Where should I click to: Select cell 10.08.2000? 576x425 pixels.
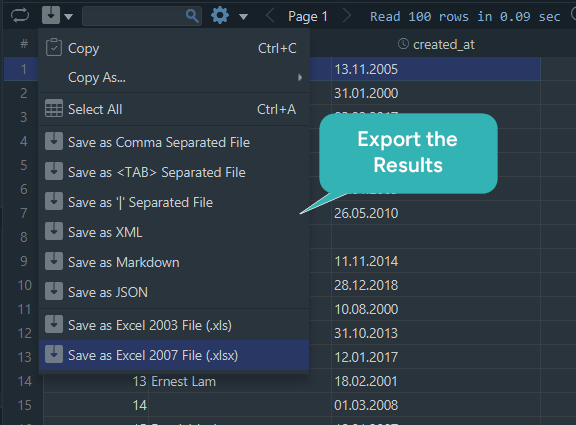click(x=436, y=309)
